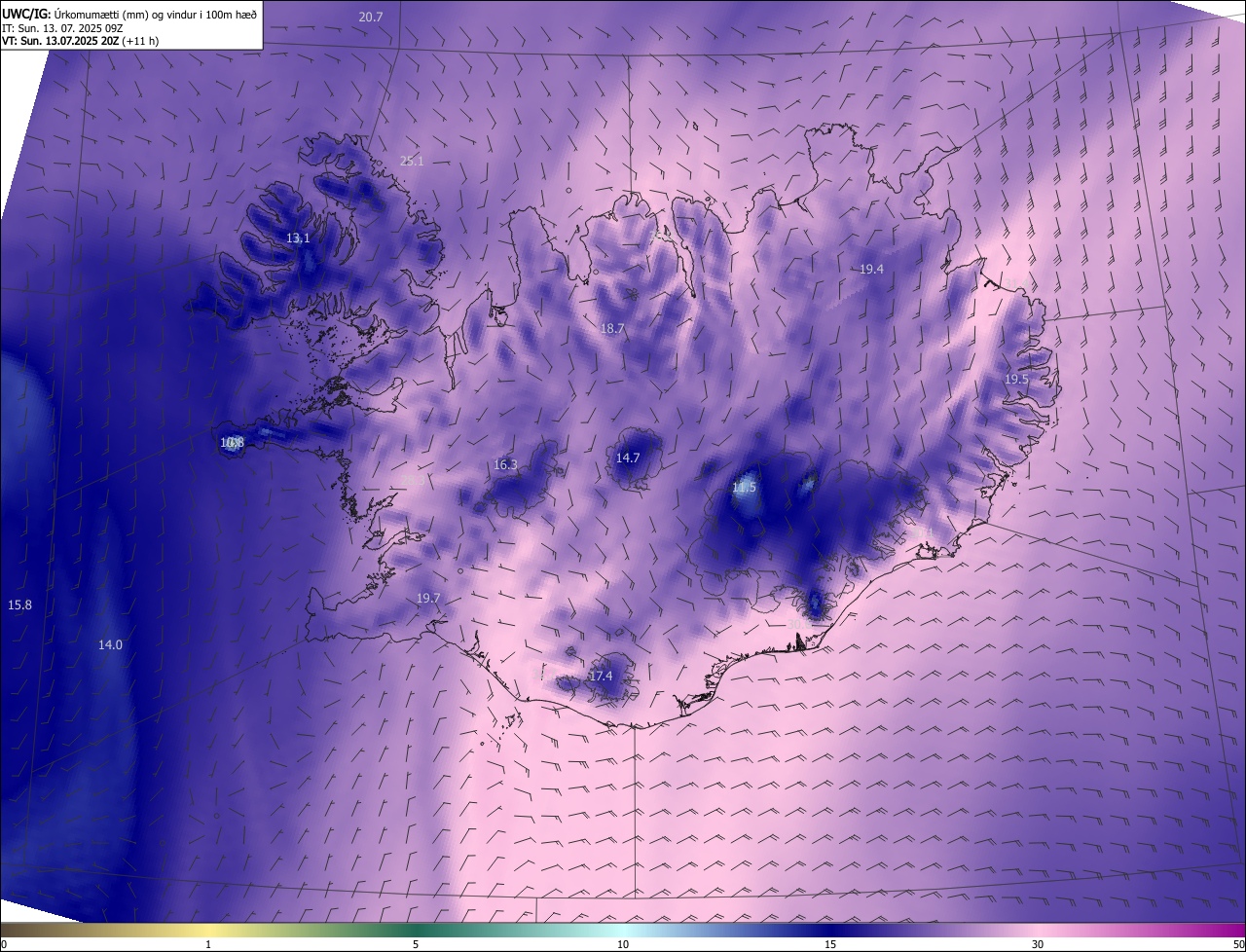The height and width of the screenshot is (952, 1246).
Task: Click the 25.1 precipitable water value
Action: tap(412, 162)
